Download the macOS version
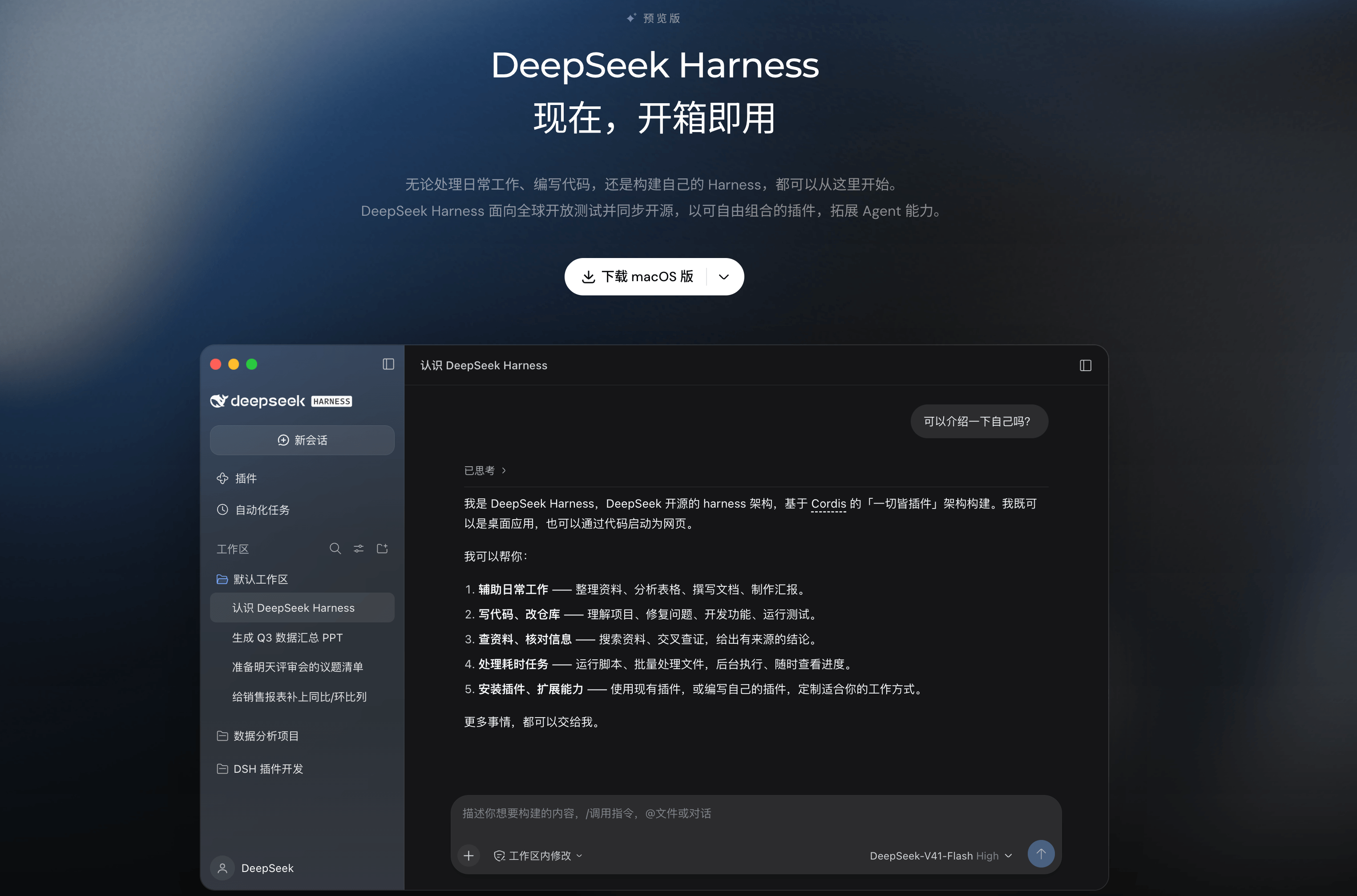This screenshot has width=1357, height=896. tap(637, 277)
